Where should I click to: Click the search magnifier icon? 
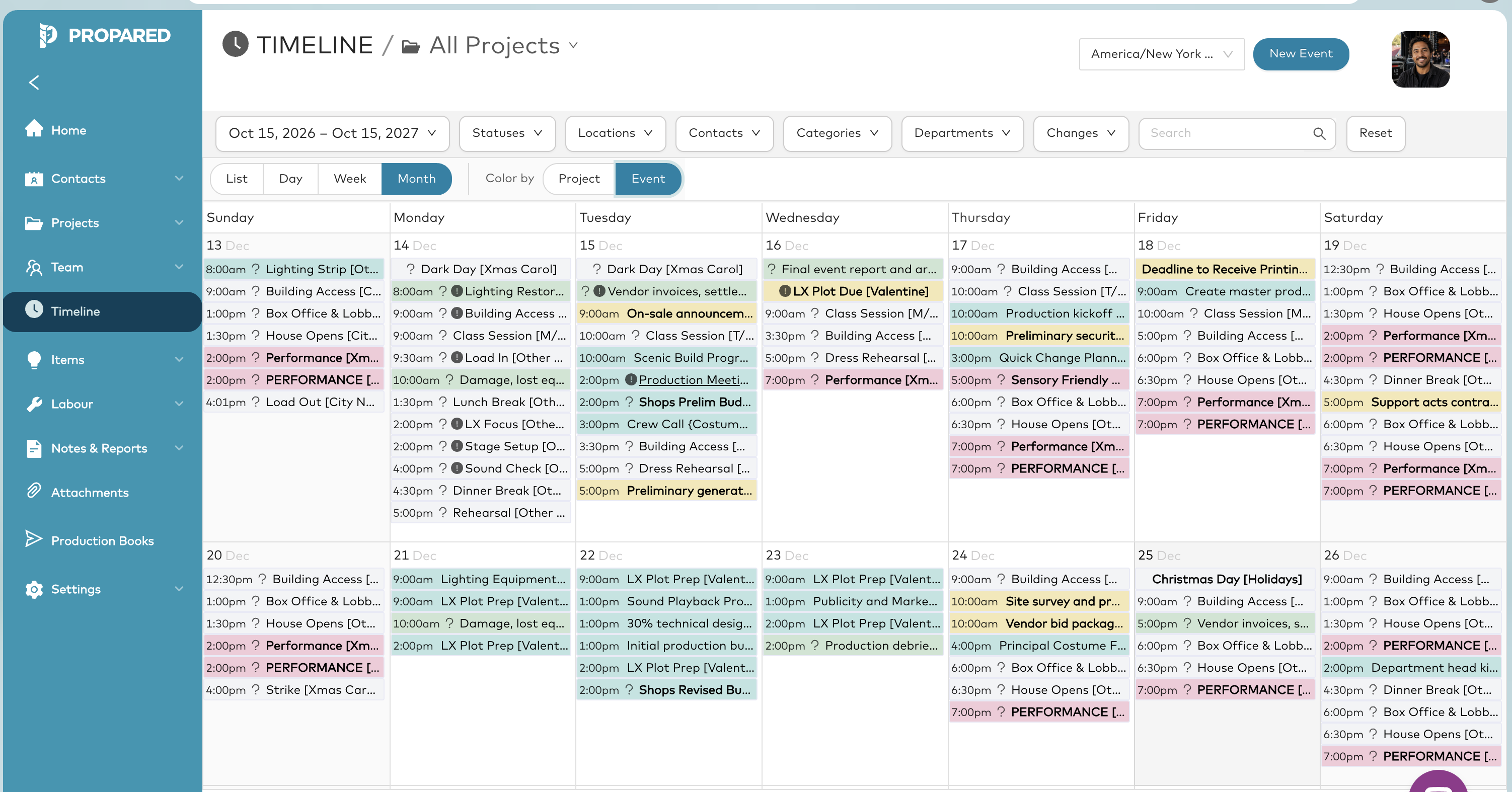tap(1319, 133)
